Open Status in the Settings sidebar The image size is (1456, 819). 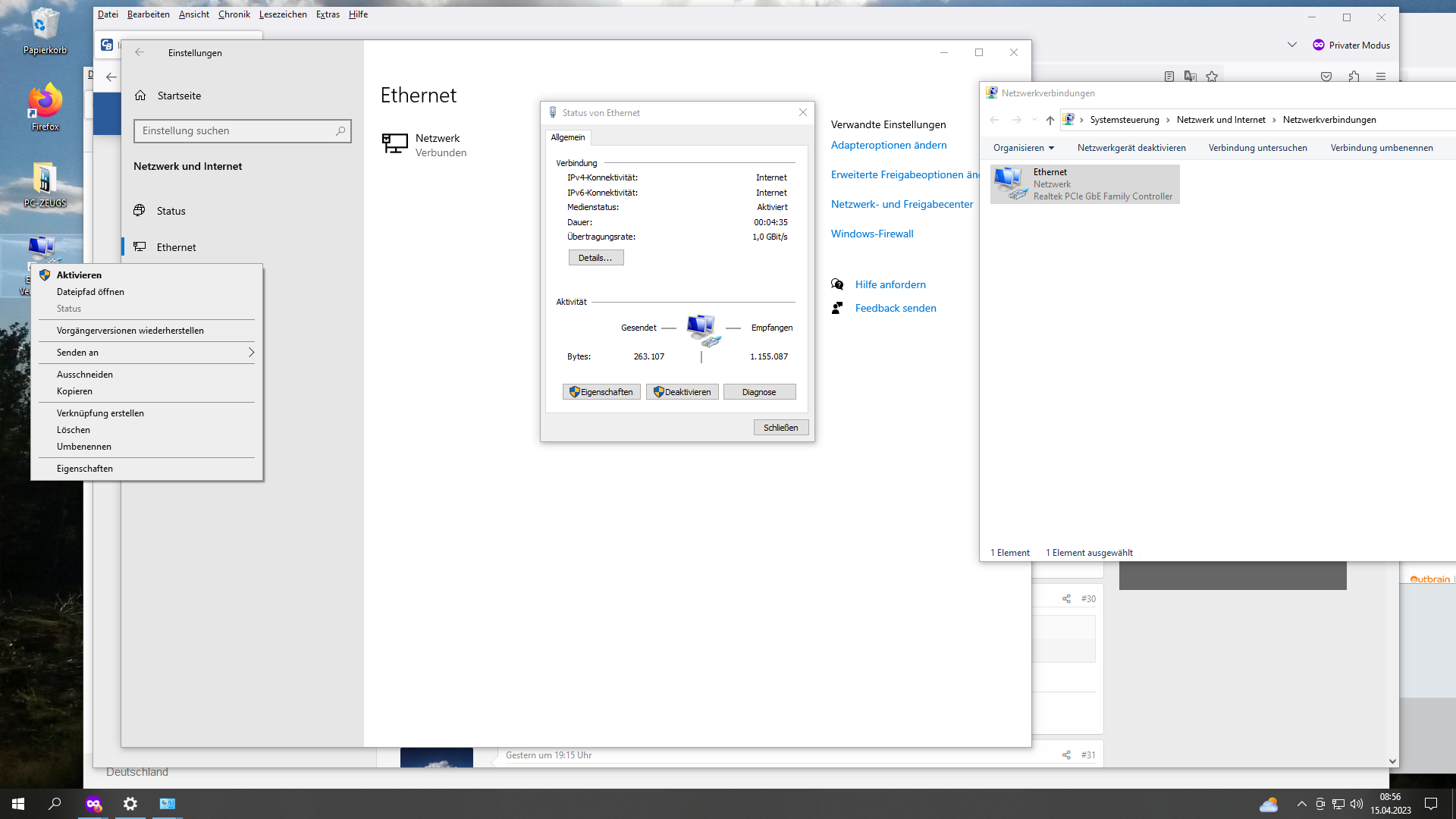pos(171,211)
